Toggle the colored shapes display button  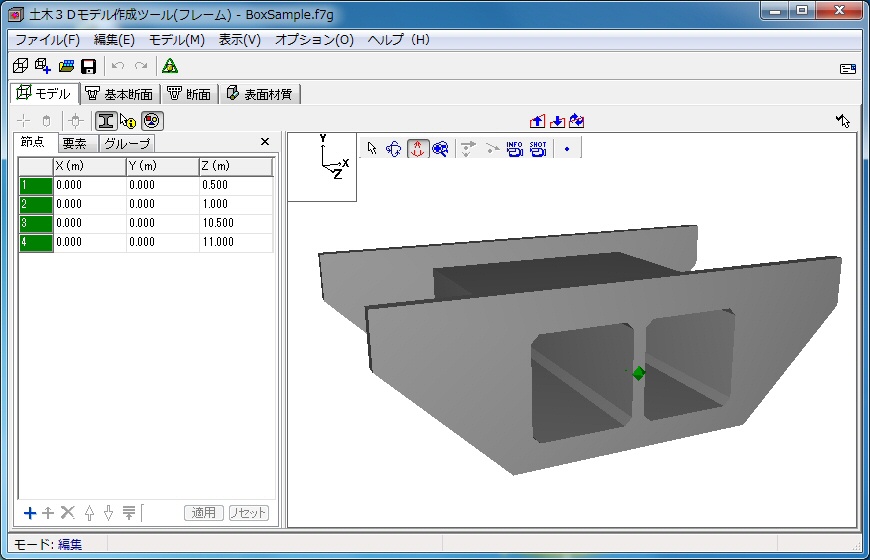point(152,120)
